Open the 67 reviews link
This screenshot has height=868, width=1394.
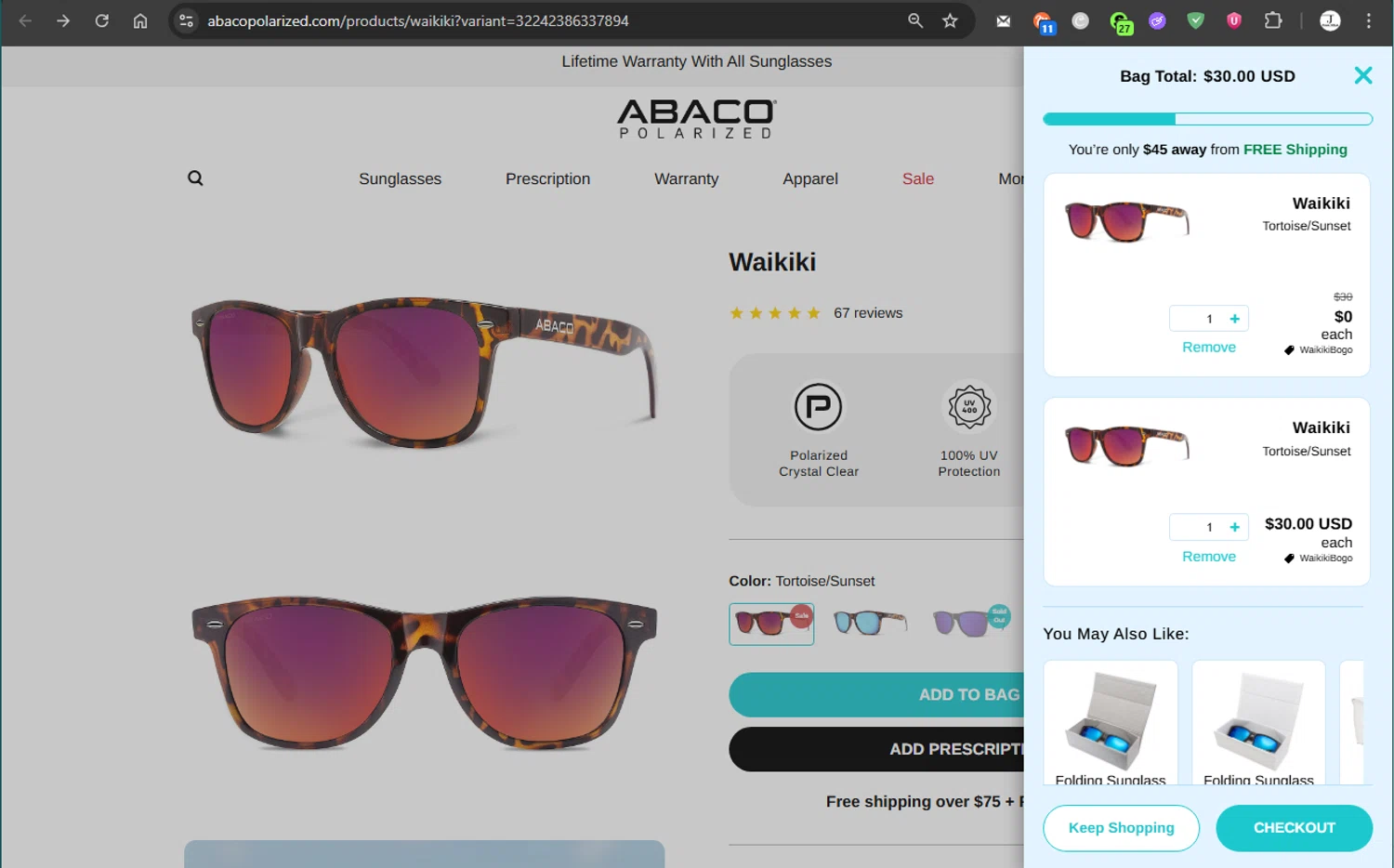pyautogui.click(x=868, y=313)
